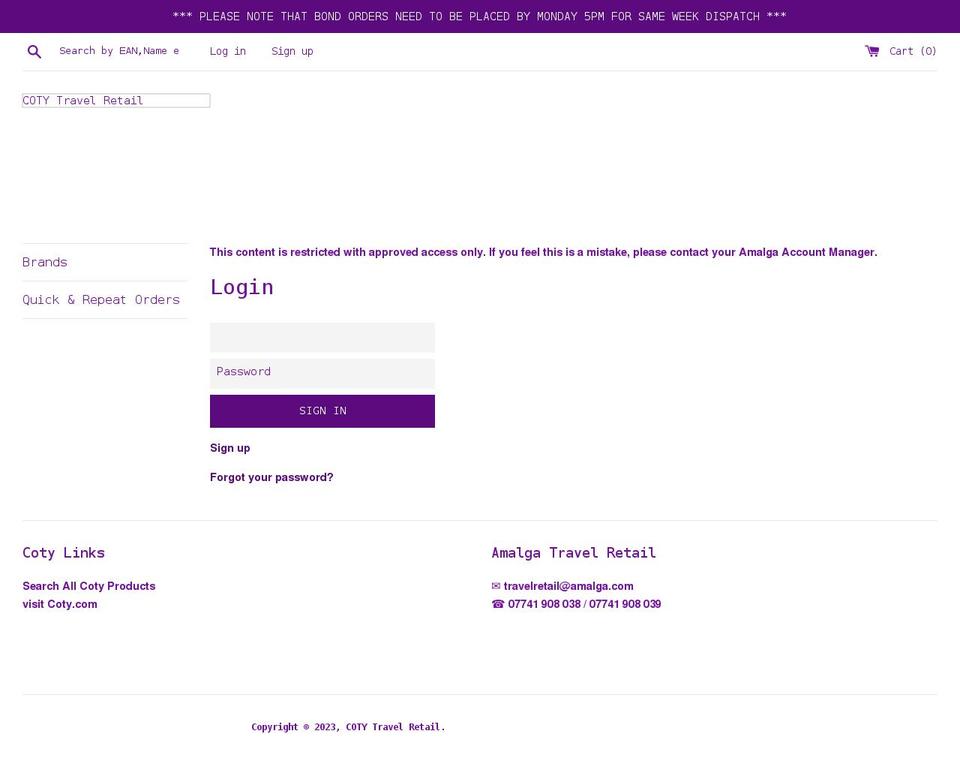This screenshot has height=758, width=960.
Task: Click the shopping cart icon
Action: (x=872, y=51)
